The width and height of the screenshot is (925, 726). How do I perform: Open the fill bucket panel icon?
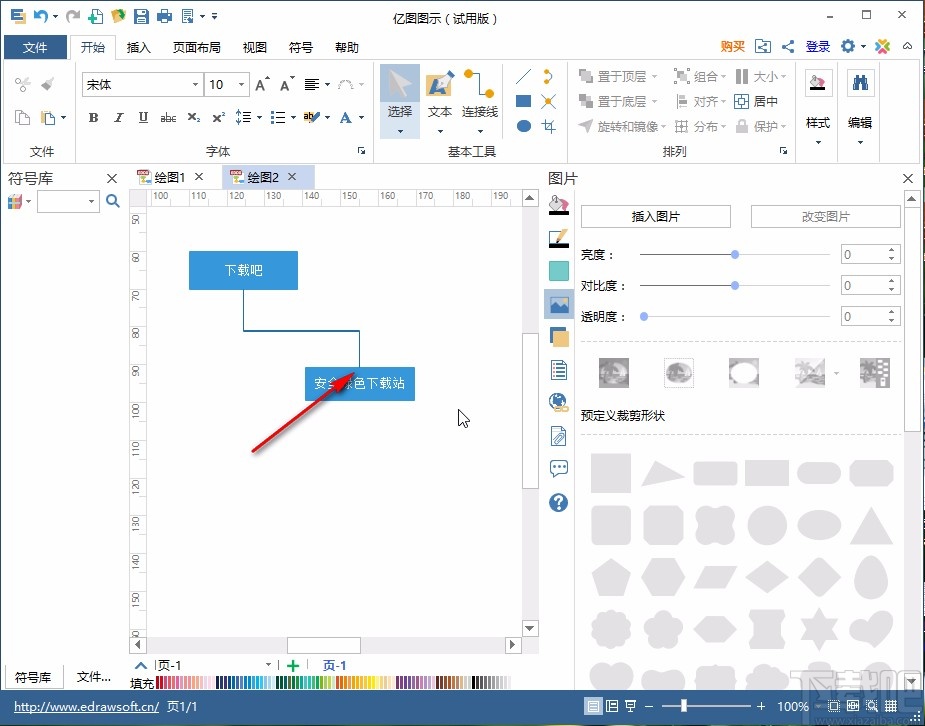[x=558, y=204]
